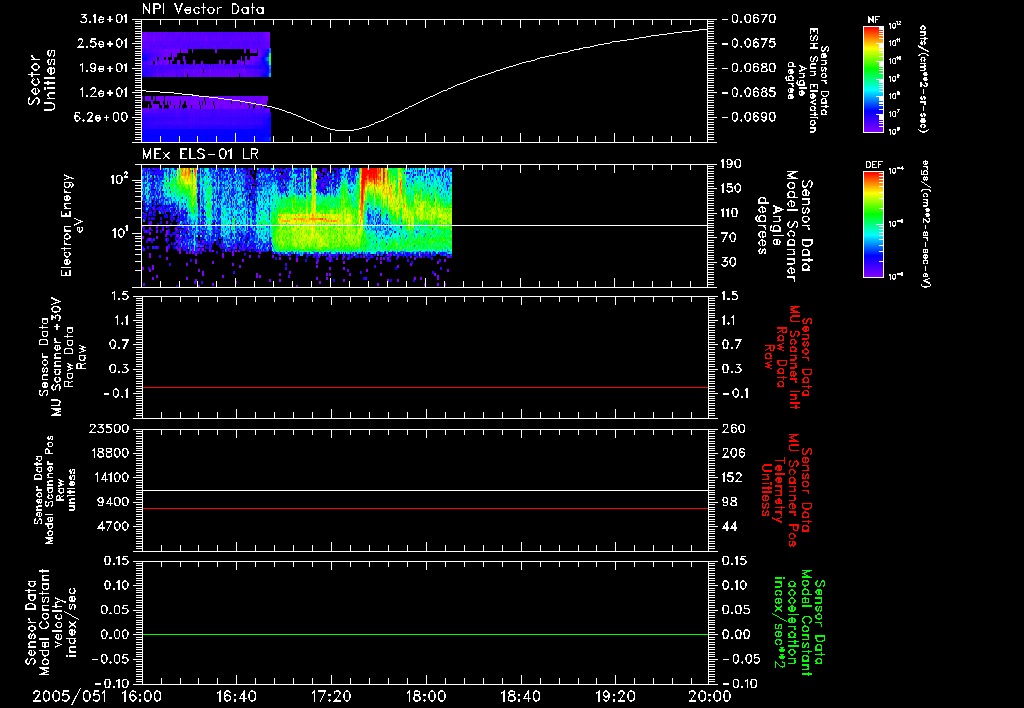
Task: Click the 10¹ electron energy tick label
Action: click(x=121, y=233)
